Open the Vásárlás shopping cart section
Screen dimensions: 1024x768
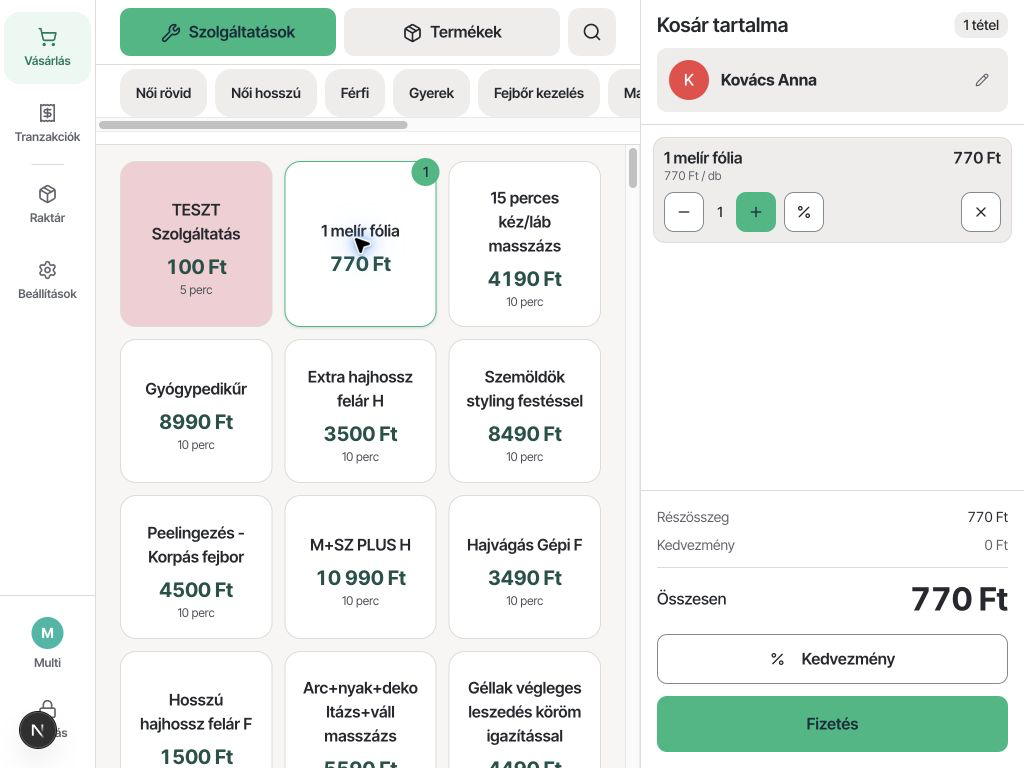click(x=47, y=48)
